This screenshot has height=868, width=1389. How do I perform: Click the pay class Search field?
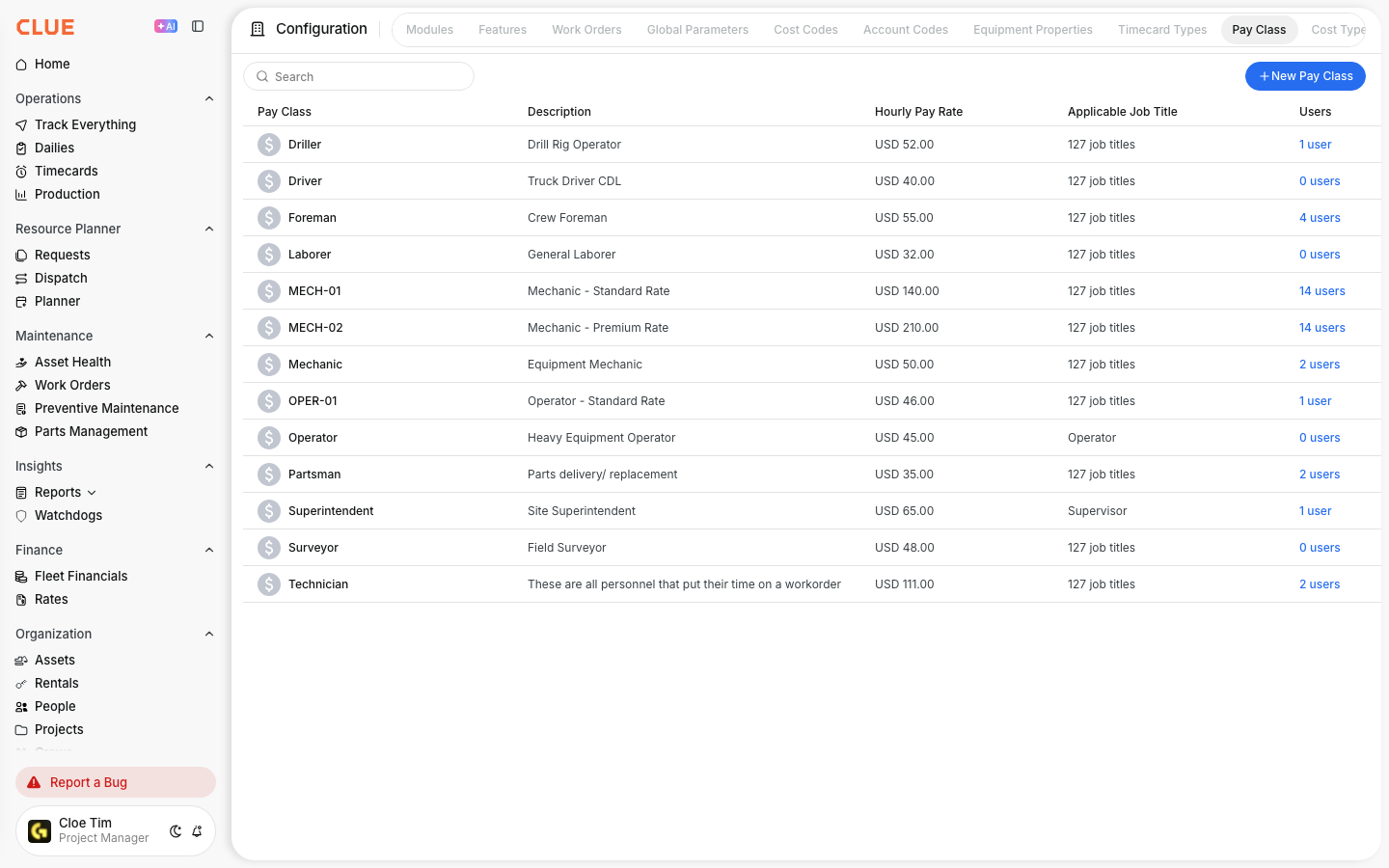pyautogui.click(x=359, y=76)
